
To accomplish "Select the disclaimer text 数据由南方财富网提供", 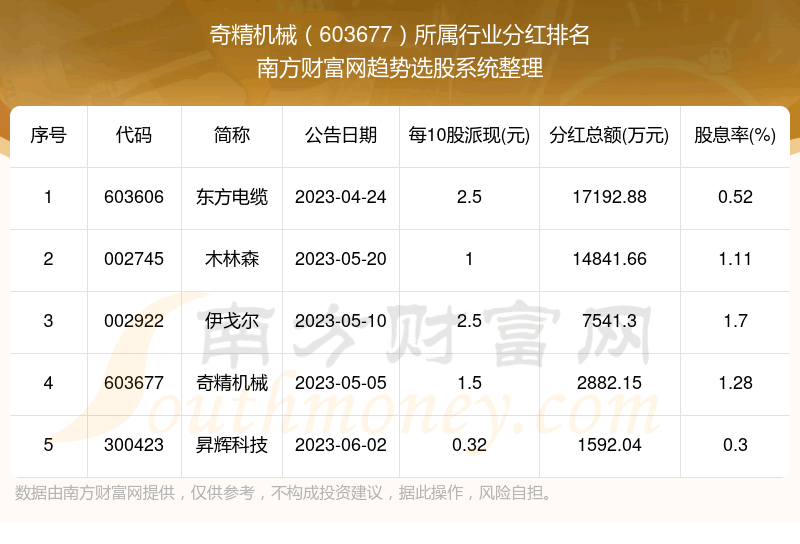I will coord(95,493).
